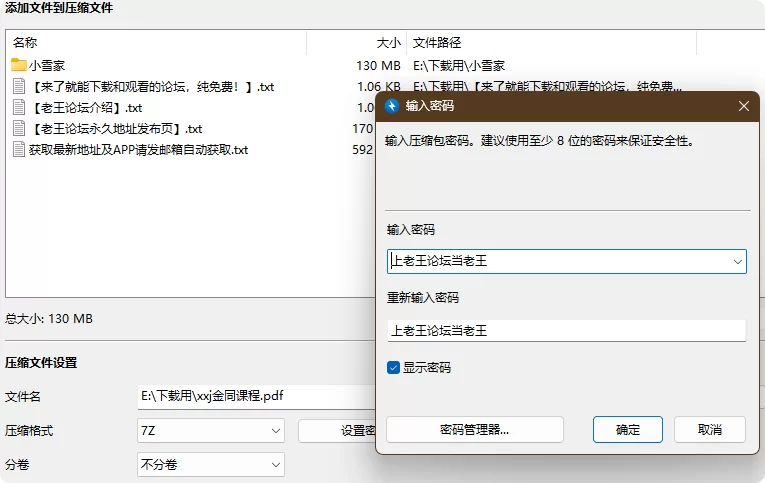
Task: Open the 分卷 不分卷 dropdown
Action: (x=211, y=464)
